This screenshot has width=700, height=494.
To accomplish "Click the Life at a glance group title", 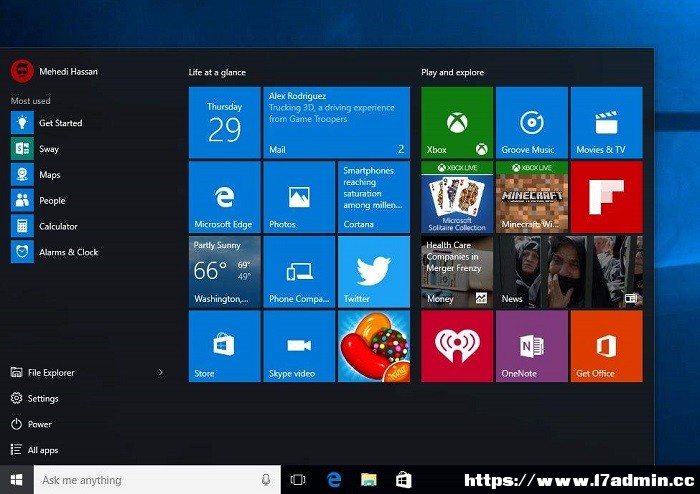I will tap(217, 72).
